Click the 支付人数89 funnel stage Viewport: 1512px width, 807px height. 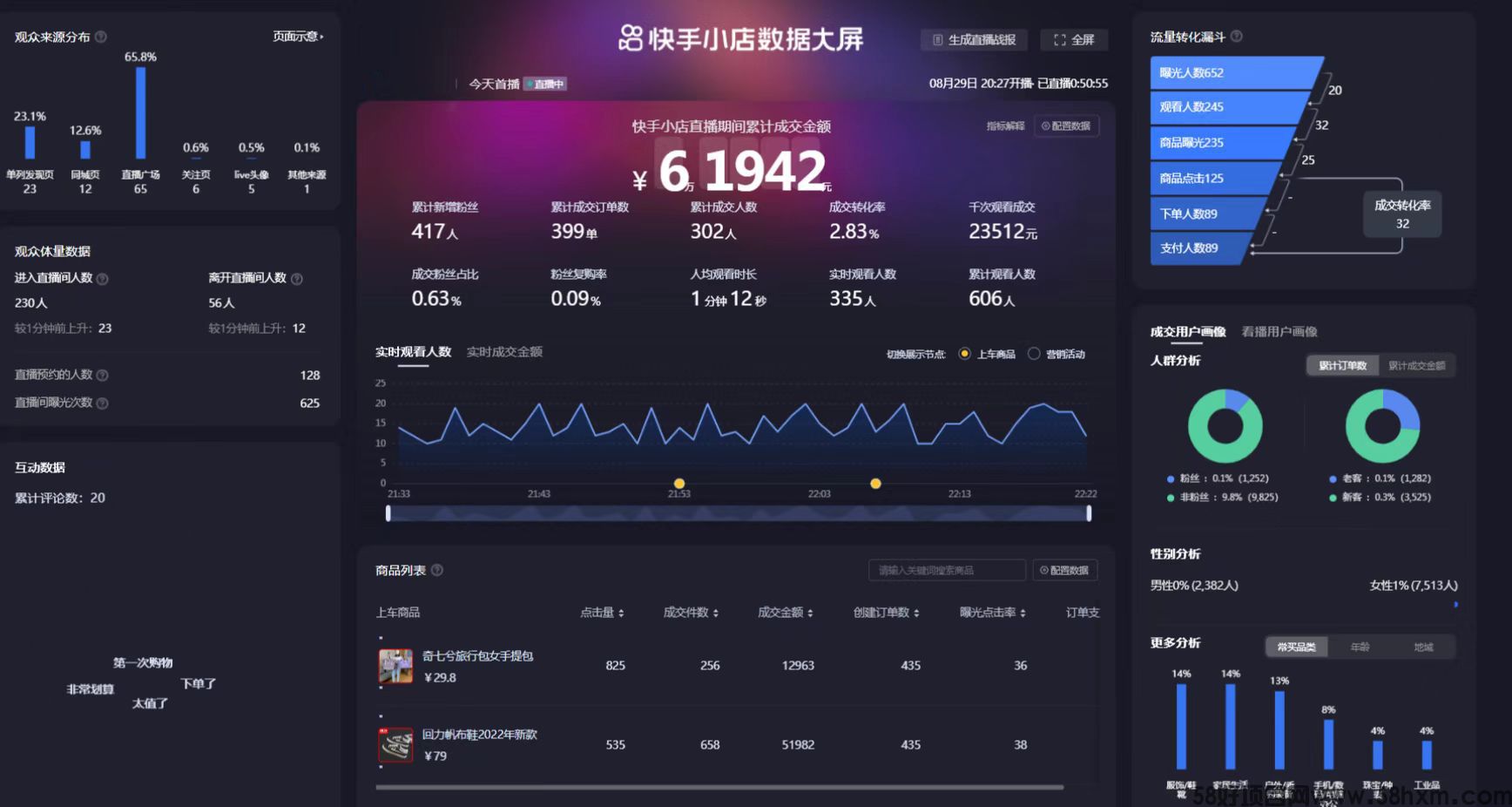tap(1202, 248)
